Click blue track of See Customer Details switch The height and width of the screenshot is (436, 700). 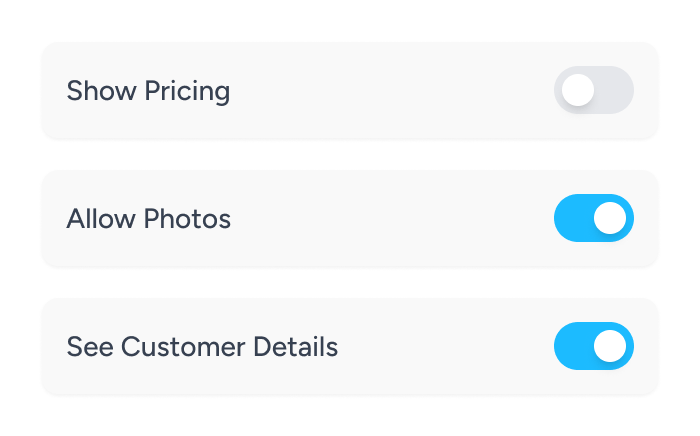click(x=573, y=346)
